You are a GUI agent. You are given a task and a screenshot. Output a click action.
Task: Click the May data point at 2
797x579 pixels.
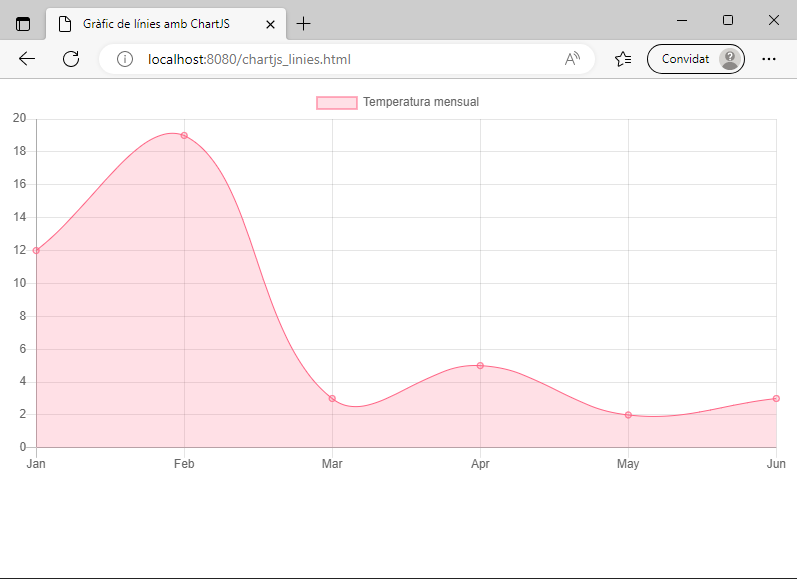(x=628, y=414)
